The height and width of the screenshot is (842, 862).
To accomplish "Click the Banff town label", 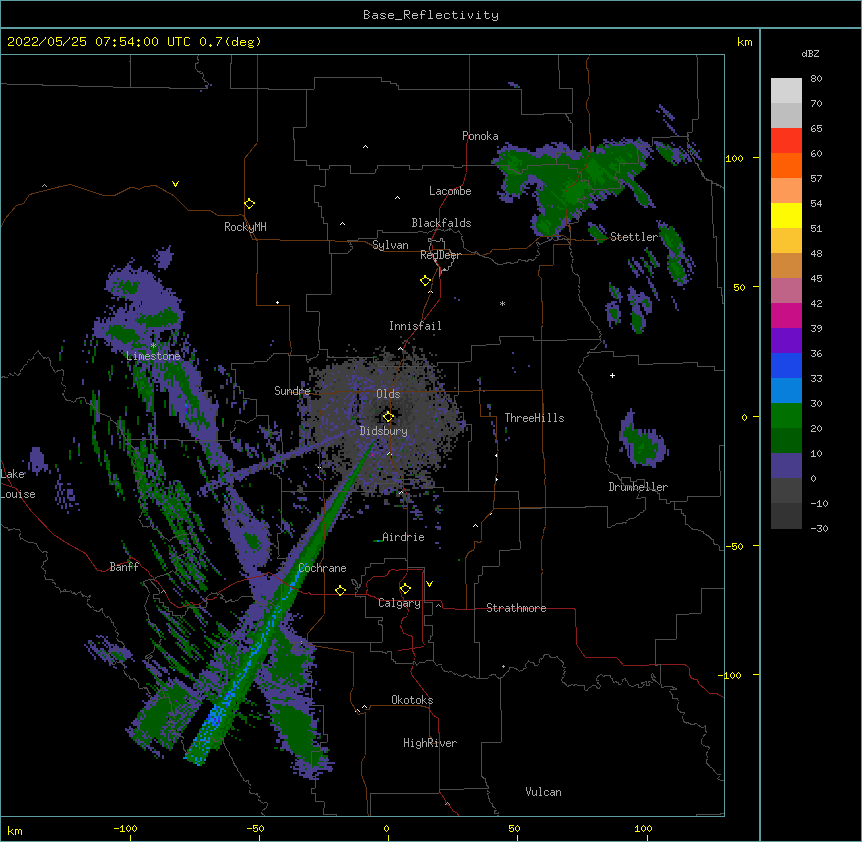I will tap(124, 567).
